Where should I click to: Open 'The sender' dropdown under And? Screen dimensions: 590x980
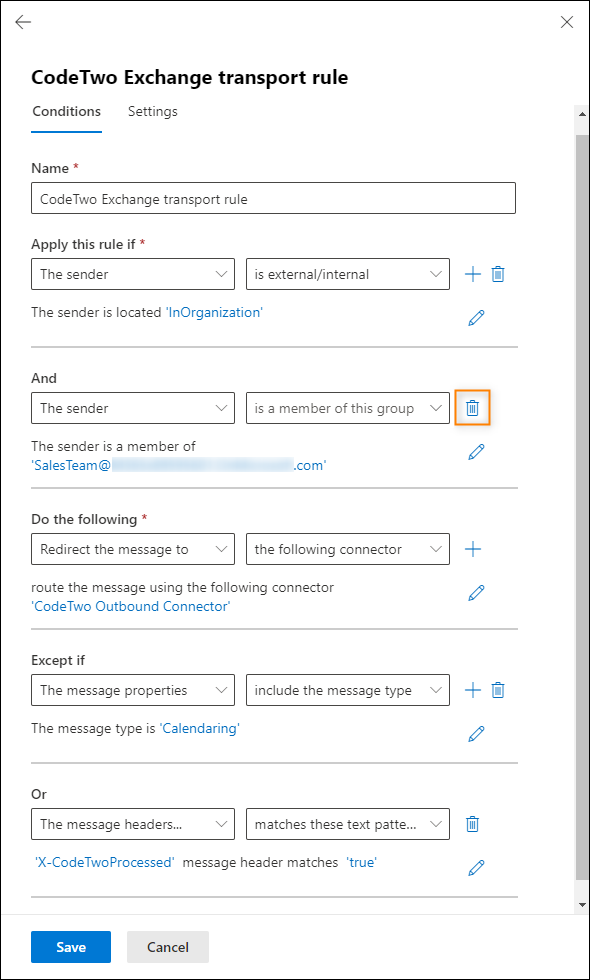click(133, 408)
